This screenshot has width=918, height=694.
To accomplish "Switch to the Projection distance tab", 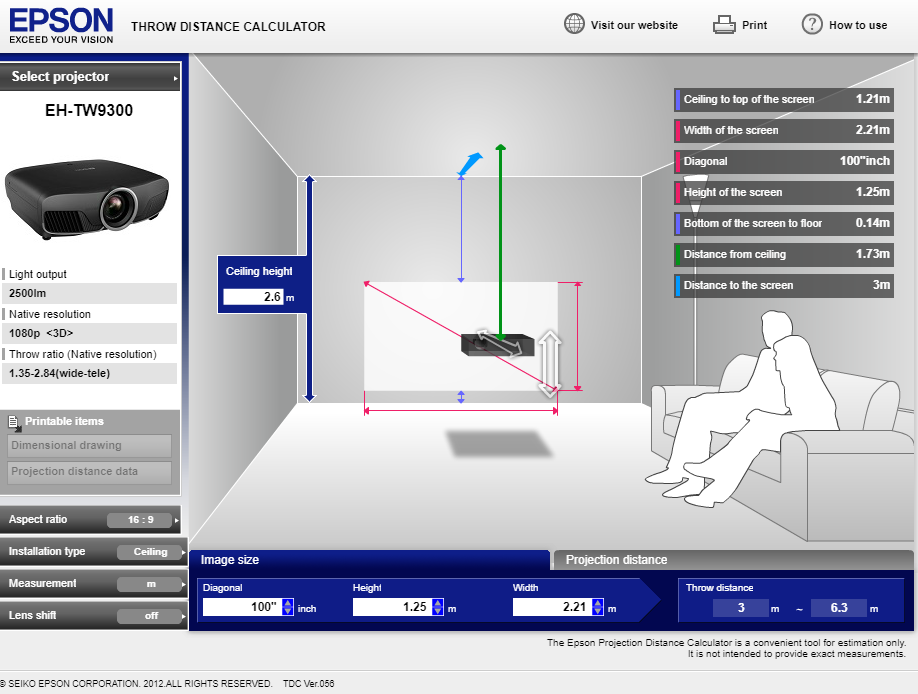I will 733,560.
